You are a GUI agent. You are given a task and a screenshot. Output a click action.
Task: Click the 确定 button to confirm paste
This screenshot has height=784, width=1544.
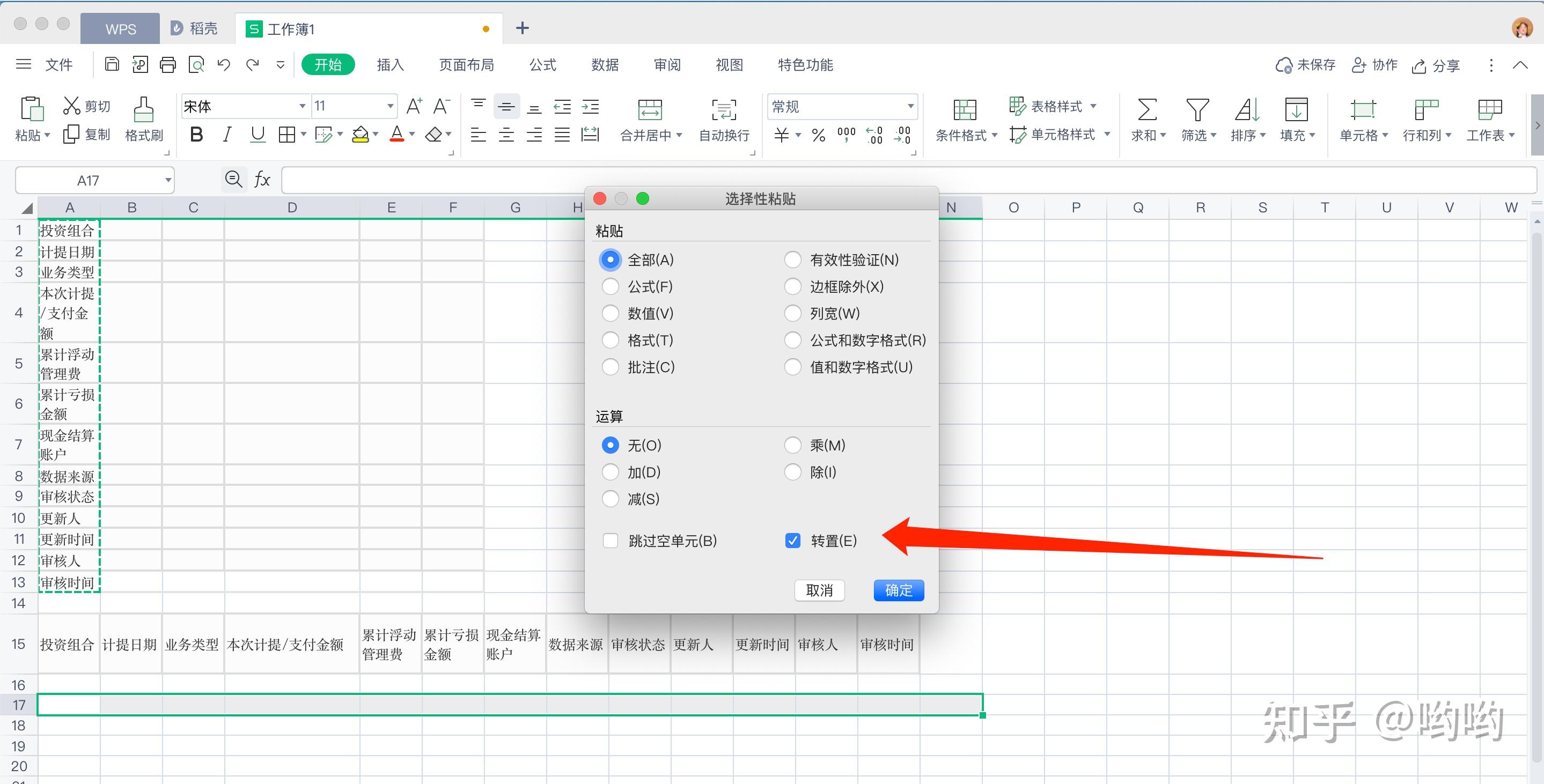click(898, 590)
